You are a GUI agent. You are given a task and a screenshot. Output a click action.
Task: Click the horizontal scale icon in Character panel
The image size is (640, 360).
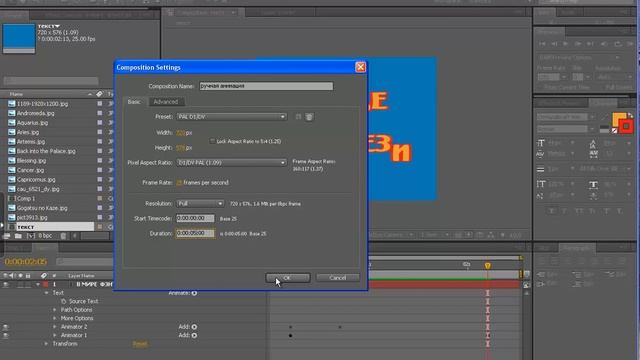coord(593,185)
